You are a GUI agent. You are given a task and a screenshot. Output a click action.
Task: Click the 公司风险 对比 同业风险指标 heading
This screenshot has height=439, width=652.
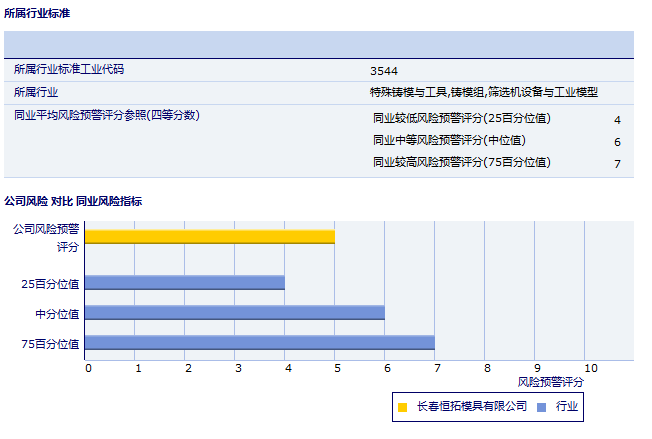tap(73, 201)
